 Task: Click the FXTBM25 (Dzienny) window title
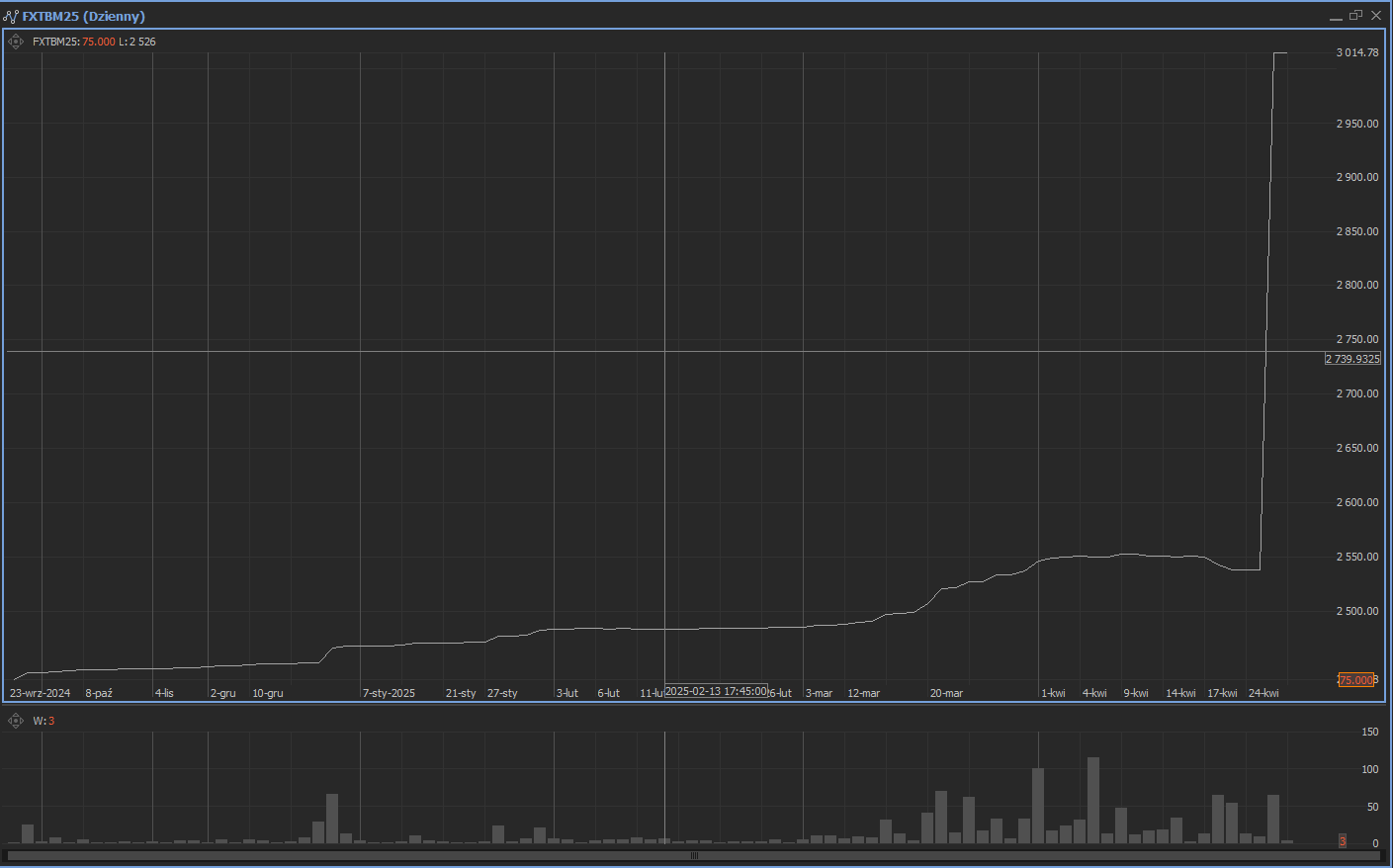point(84,16)
